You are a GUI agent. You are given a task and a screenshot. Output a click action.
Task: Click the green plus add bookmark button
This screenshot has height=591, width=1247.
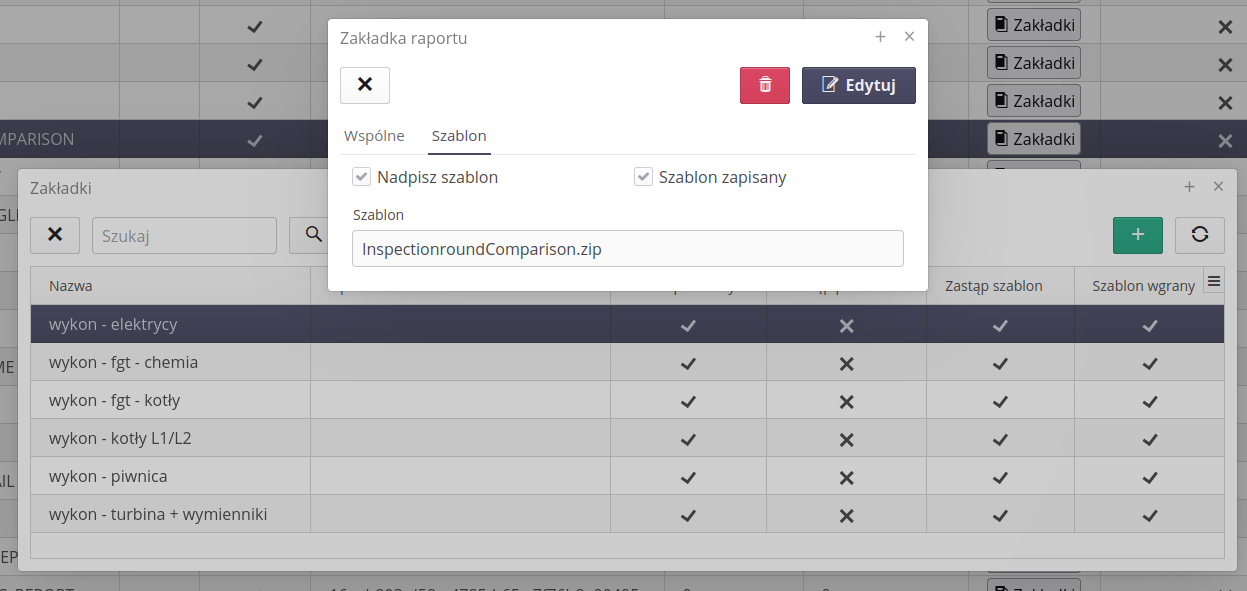[1137, 234]
